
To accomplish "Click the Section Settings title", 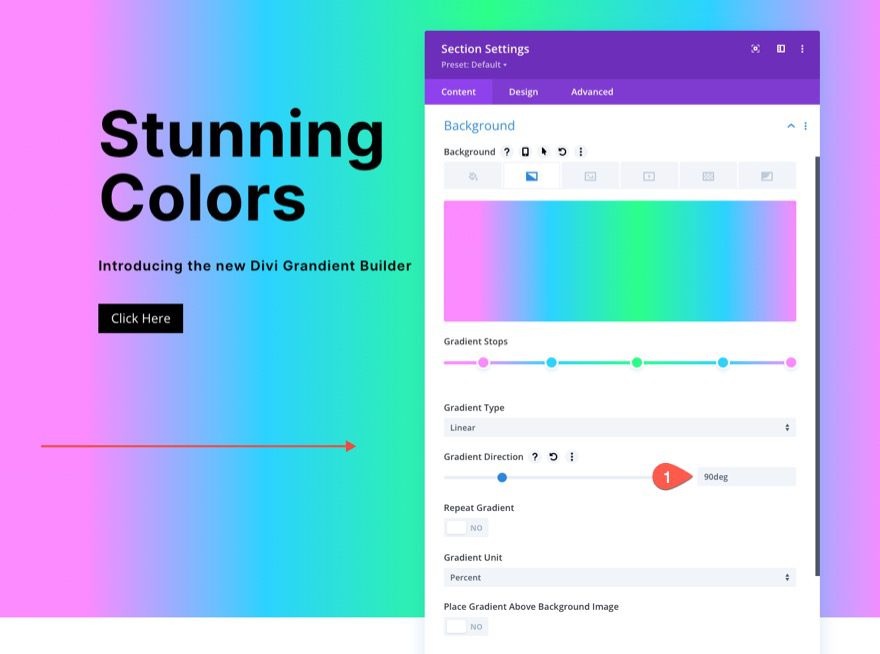I will (485, 49).
